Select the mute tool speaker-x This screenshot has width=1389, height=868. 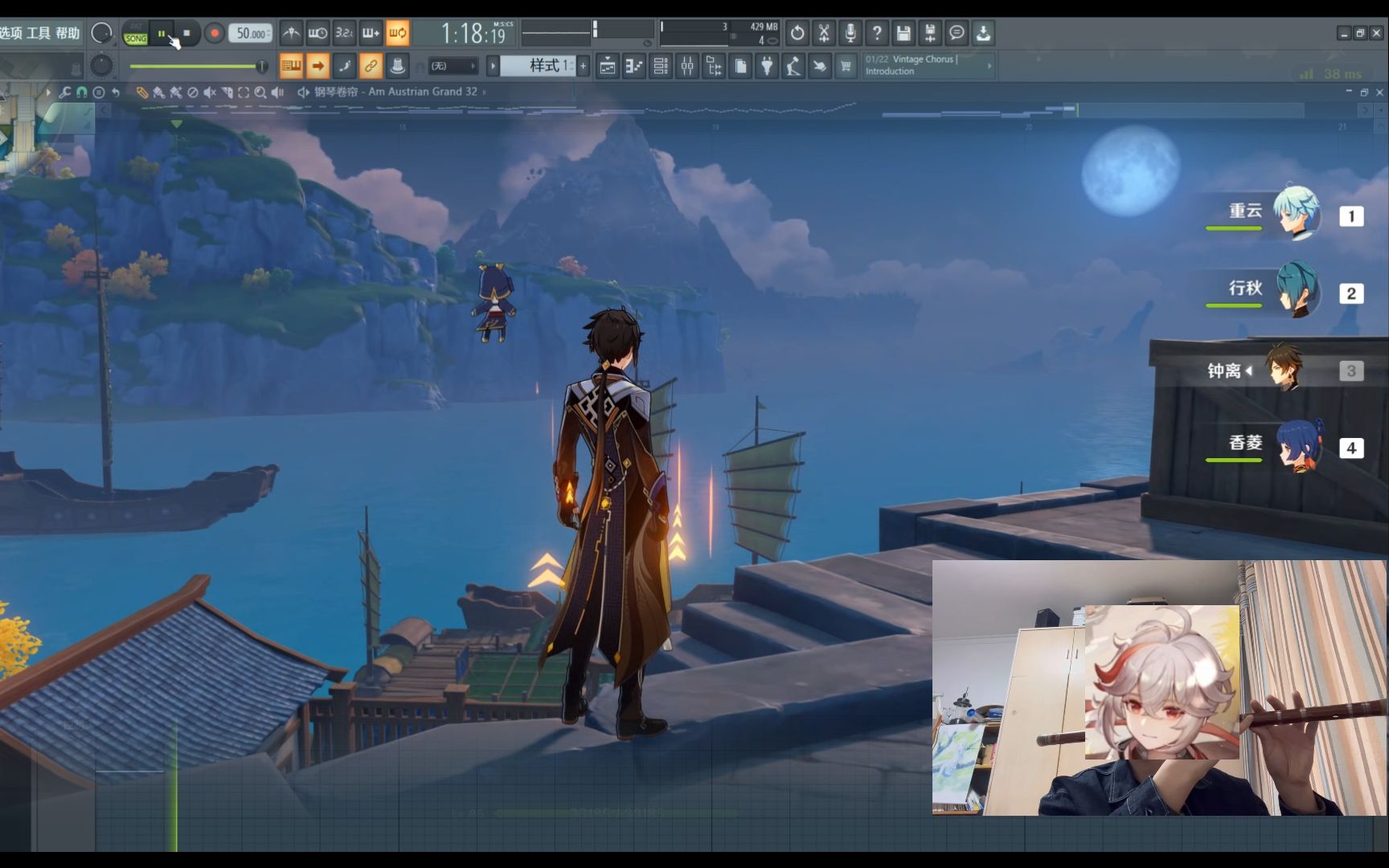coord(210,92)
